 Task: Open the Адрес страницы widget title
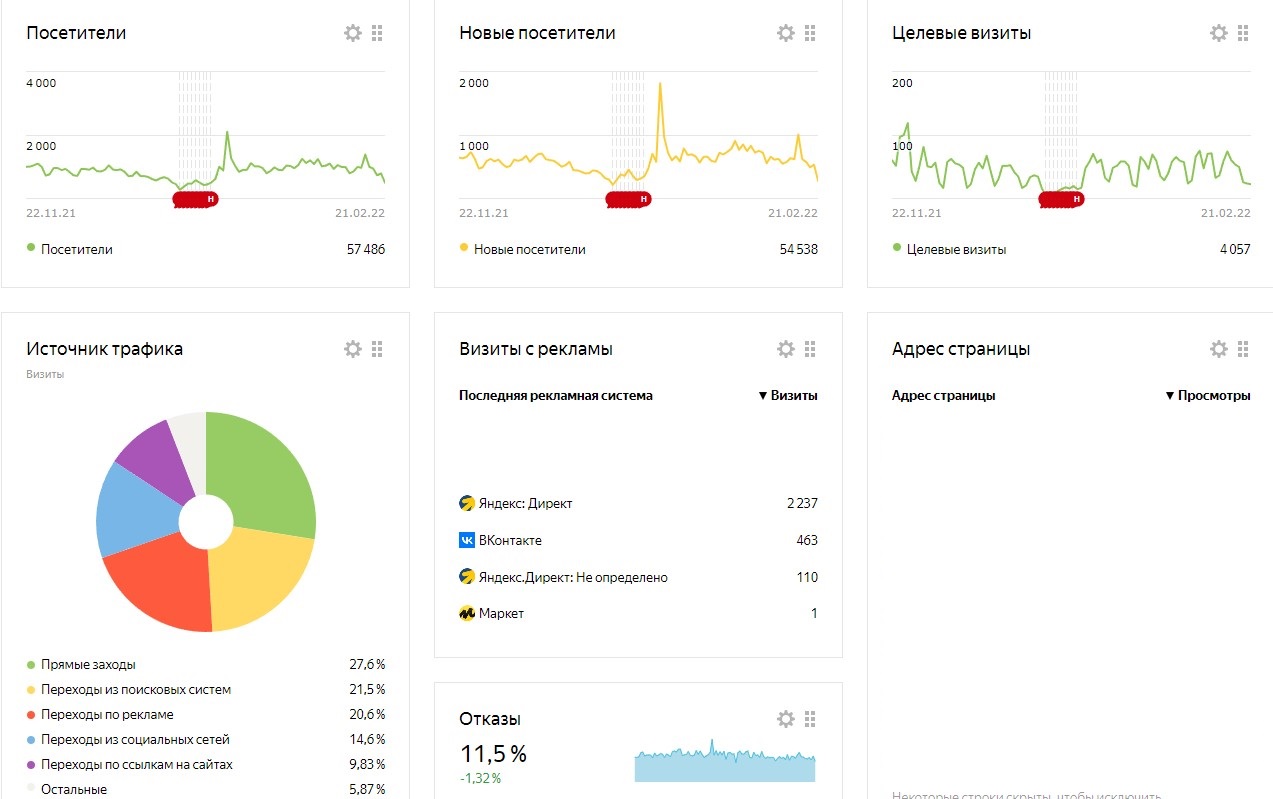(961, 349)
